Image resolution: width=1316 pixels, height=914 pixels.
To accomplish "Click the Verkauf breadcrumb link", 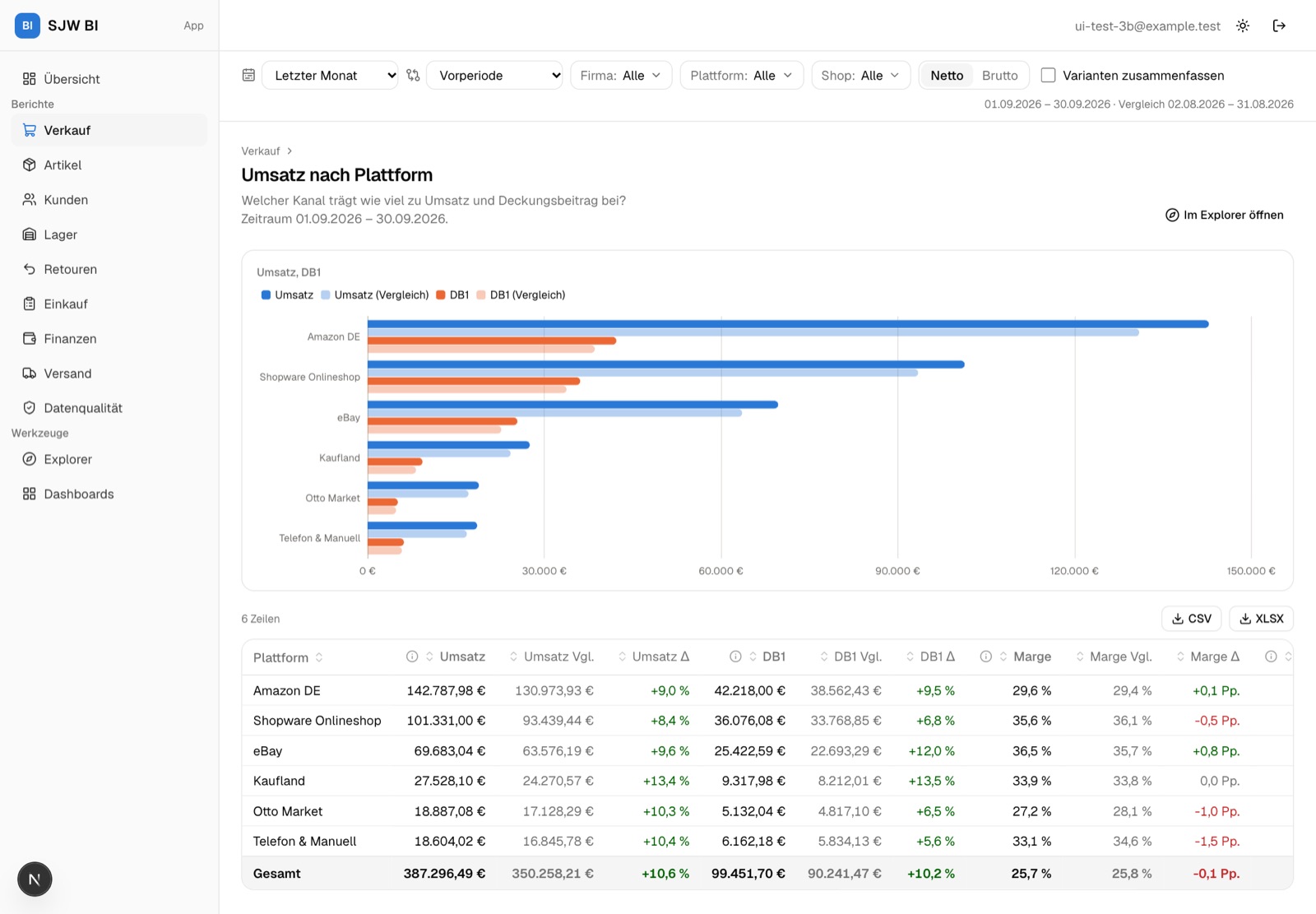I will 261,151.
